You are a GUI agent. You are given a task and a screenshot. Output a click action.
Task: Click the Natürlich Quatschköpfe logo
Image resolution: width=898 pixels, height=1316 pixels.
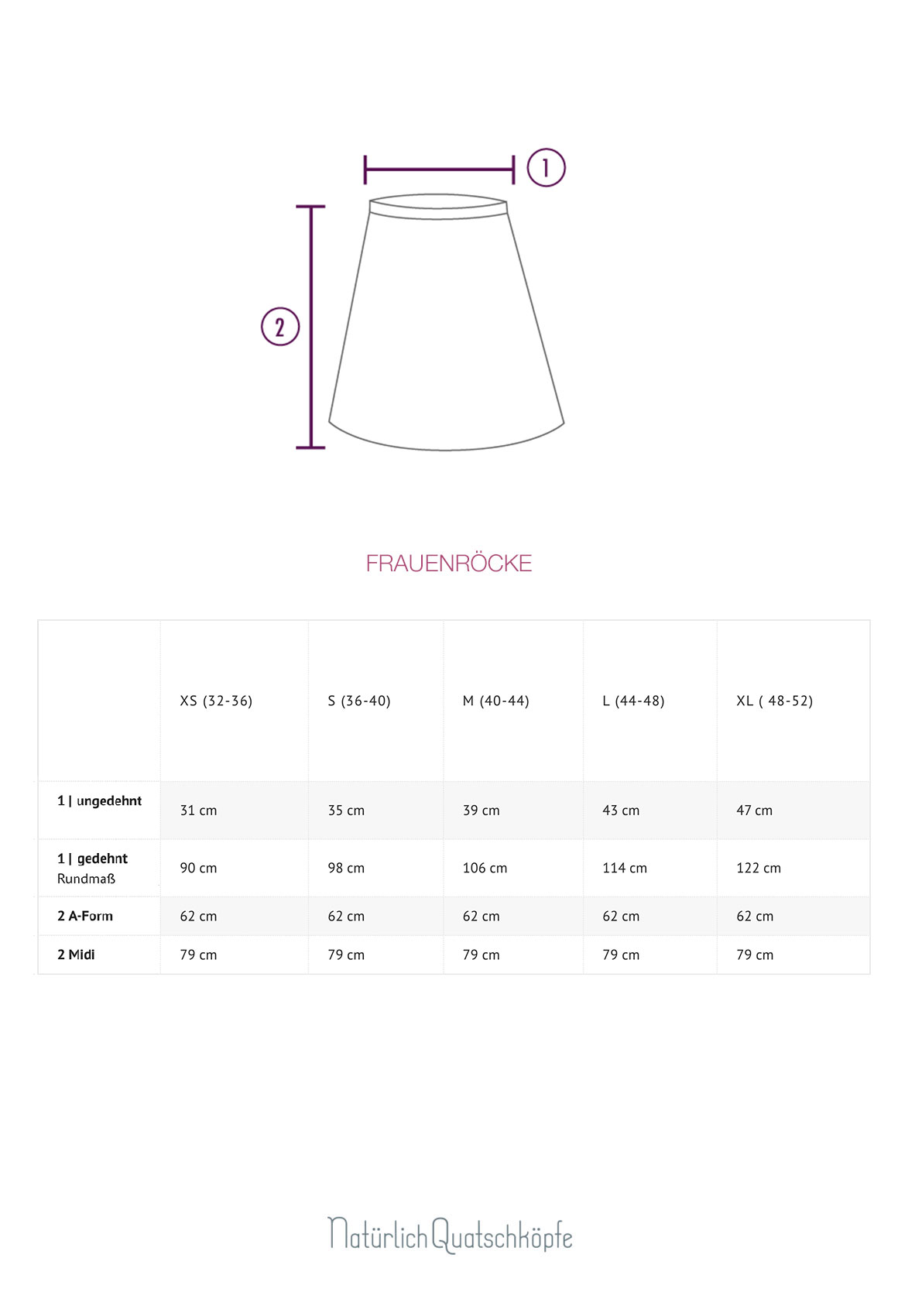click(x=450, y=1234)
